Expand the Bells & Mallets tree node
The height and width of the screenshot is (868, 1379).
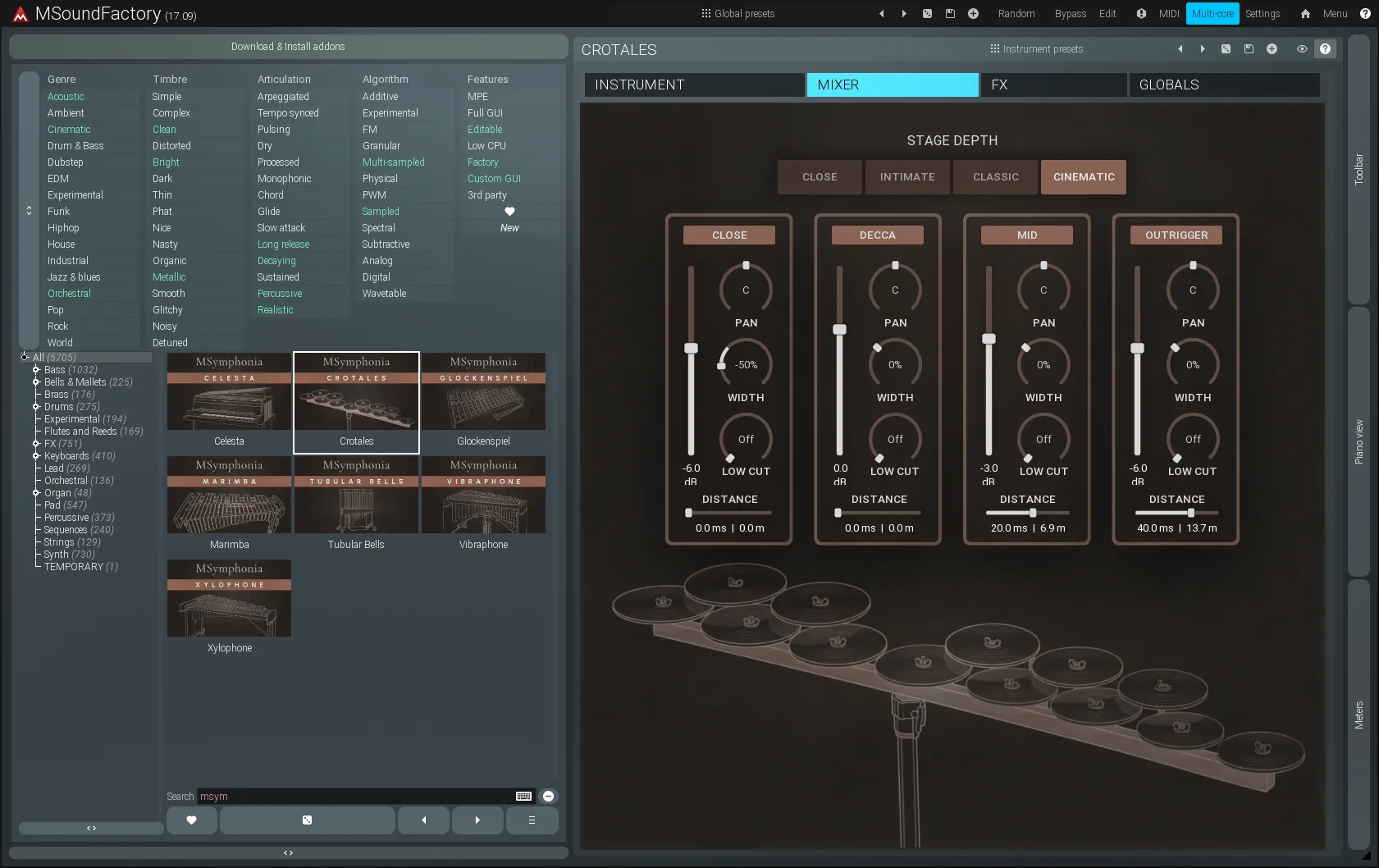tap(36, 382)
